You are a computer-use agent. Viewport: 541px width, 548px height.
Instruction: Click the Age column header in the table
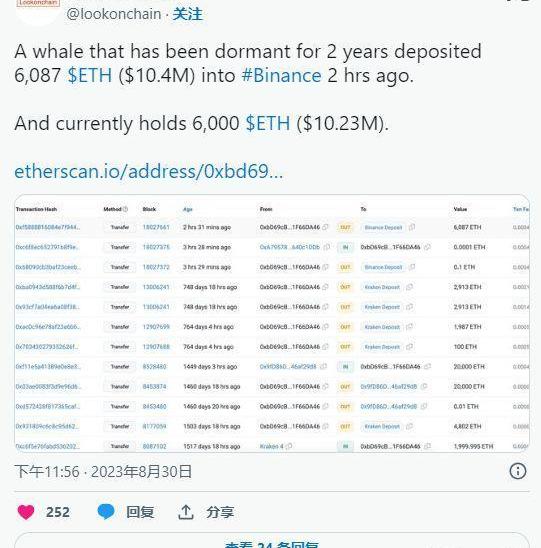(x=188, y=209)
